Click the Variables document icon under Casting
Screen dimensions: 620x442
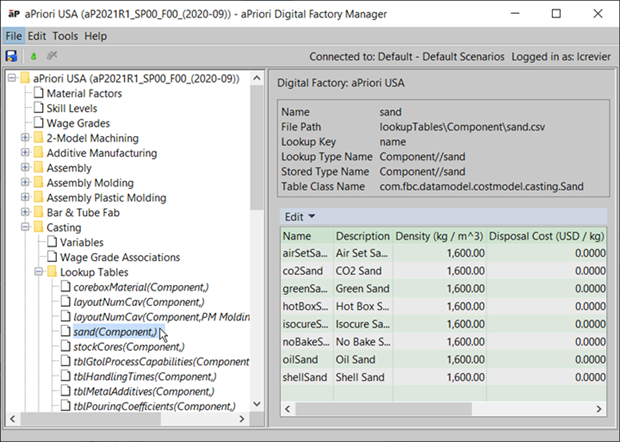52,242
